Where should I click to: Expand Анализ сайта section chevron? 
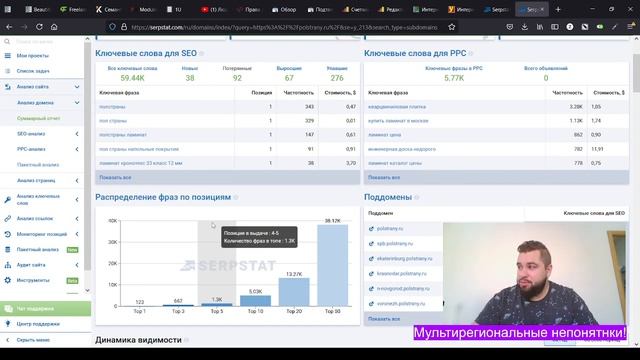[x=77, y=87]
